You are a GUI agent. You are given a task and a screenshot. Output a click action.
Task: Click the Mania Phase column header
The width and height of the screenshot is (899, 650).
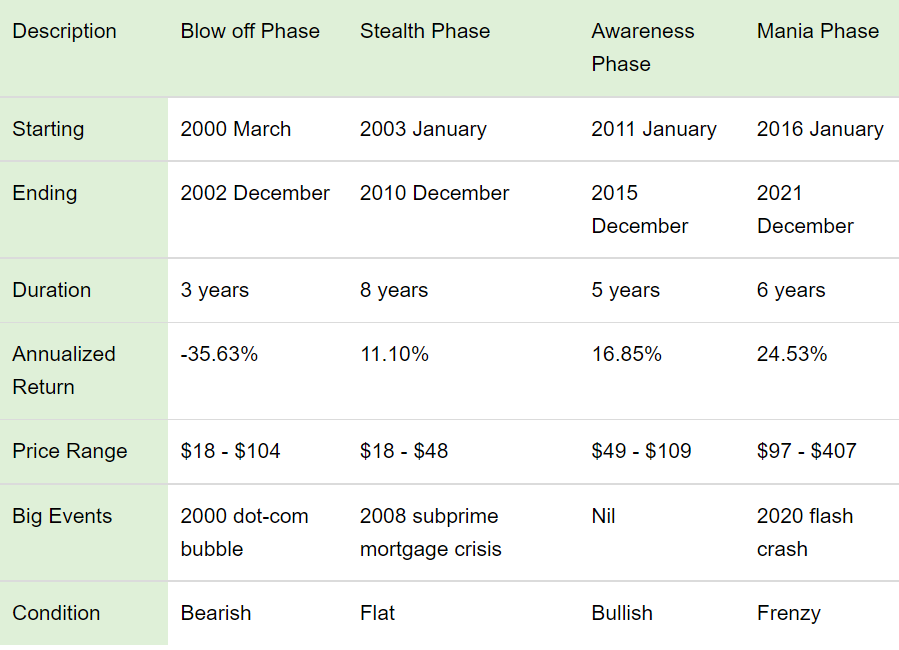coord(818,31)
